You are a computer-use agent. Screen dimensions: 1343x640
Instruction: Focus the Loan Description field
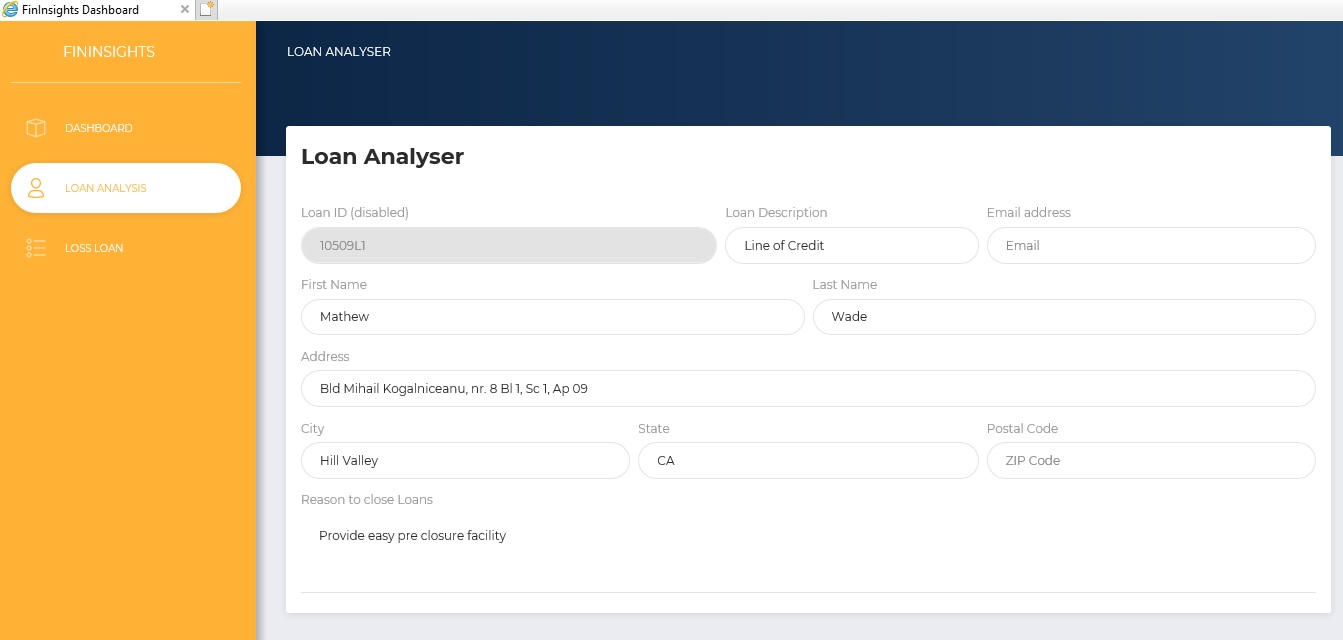(x=851, y=245)
